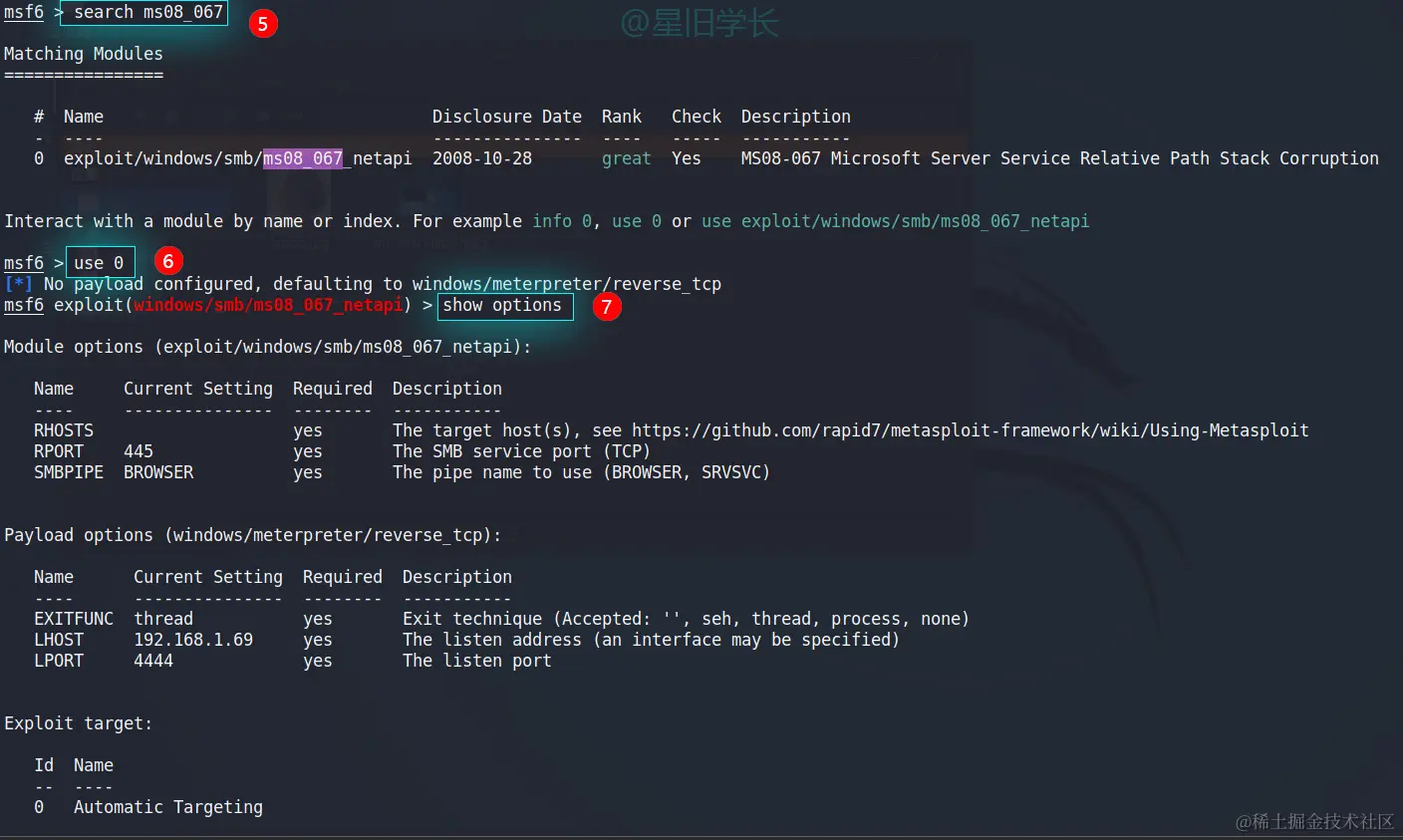Open the github.com rapid7 Using-Metasploit URL
The height and width of the screenshot is (840, 1403).
click(x=971, y=430)
